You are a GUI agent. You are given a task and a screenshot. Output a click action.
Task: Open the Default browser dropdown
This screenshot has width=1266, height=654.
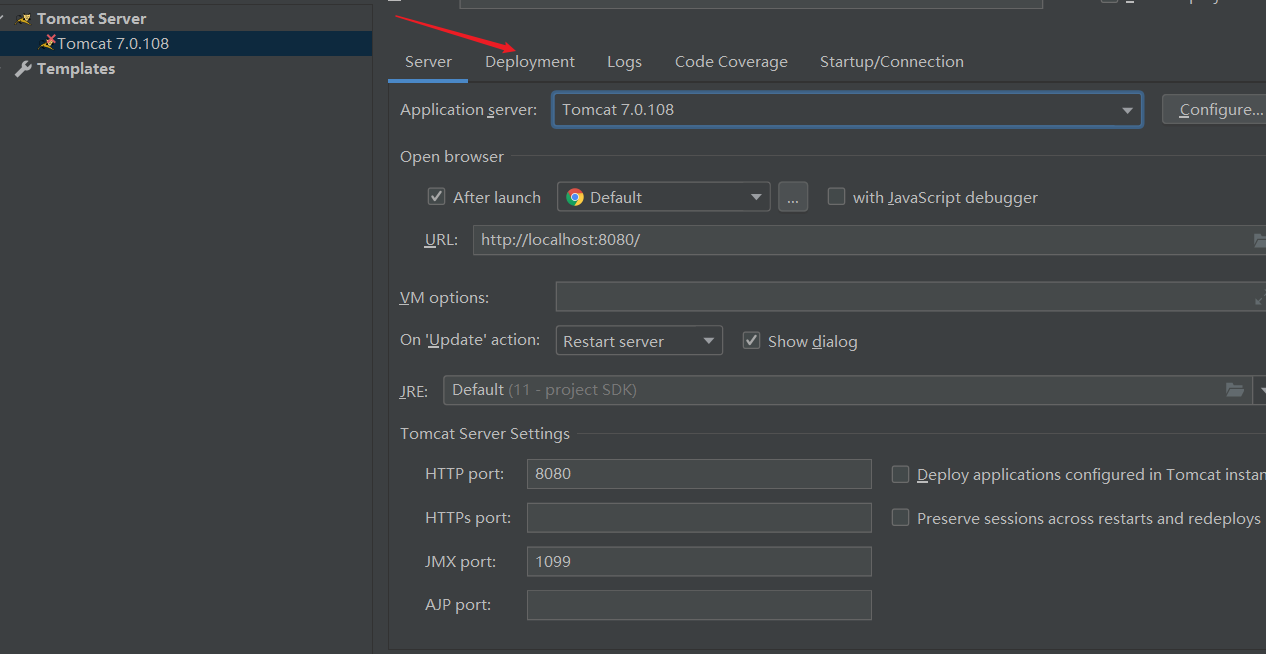663,197
